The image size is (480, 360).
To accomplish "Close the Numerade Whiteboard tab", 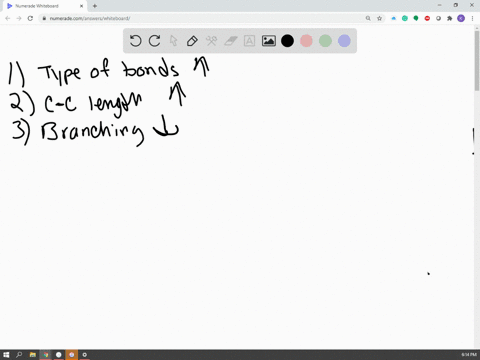I will pos(81,6).
